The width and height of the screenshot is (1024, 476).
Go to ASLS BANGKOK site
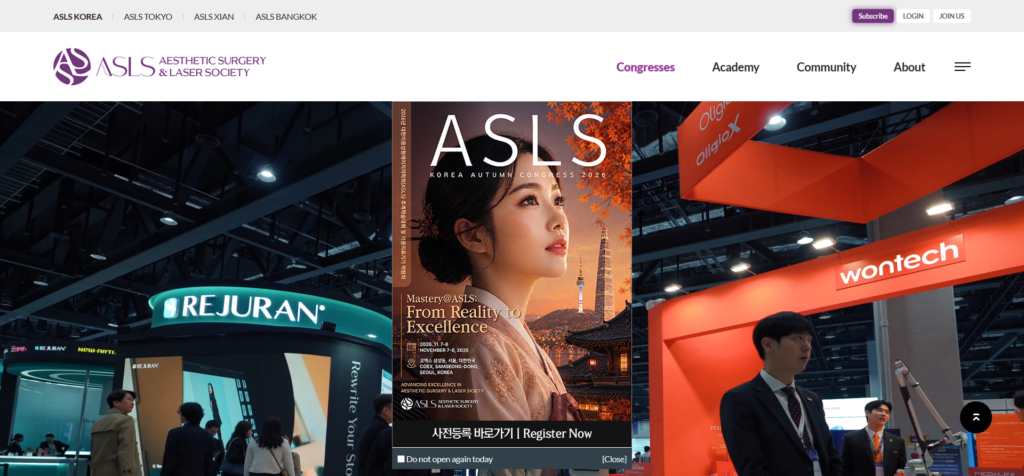tap(286, 16)
